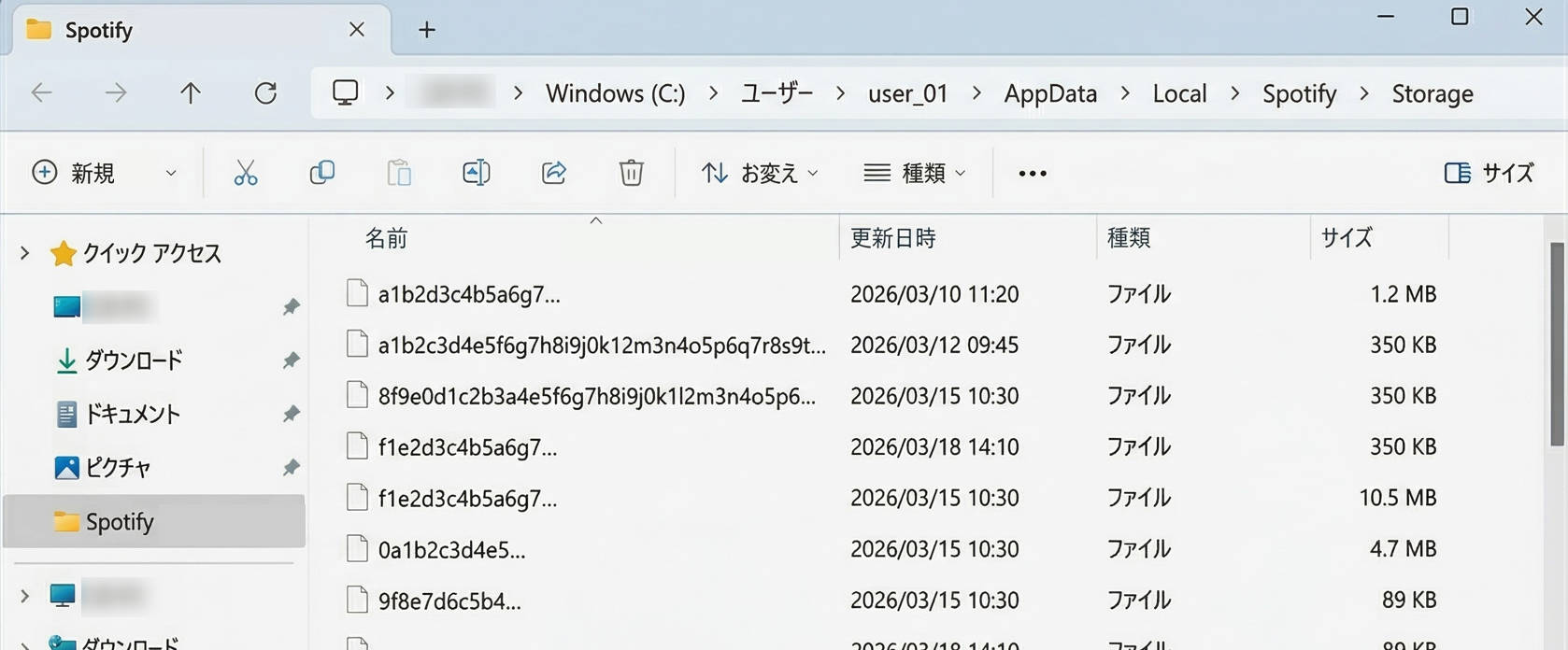The height and width of the screenshot is (650, 1568).
Task: Open the 新規 (New) dropdown
Action: point(171,174)
